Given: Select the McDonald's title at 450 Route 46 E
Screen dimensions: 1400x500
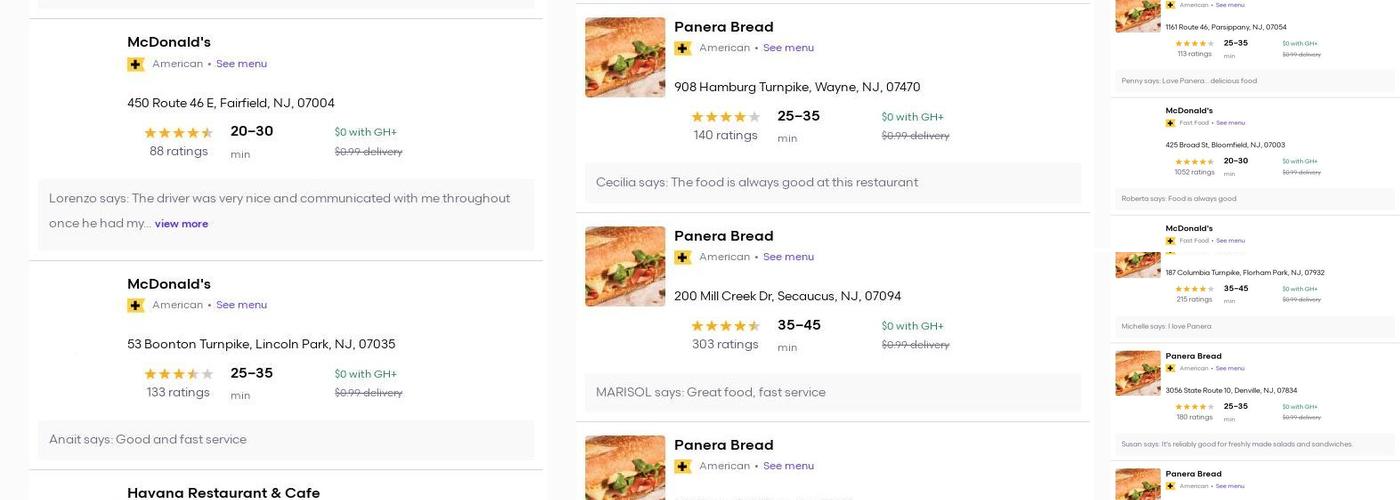Looking at the screenshot, I should pos(169,42).
